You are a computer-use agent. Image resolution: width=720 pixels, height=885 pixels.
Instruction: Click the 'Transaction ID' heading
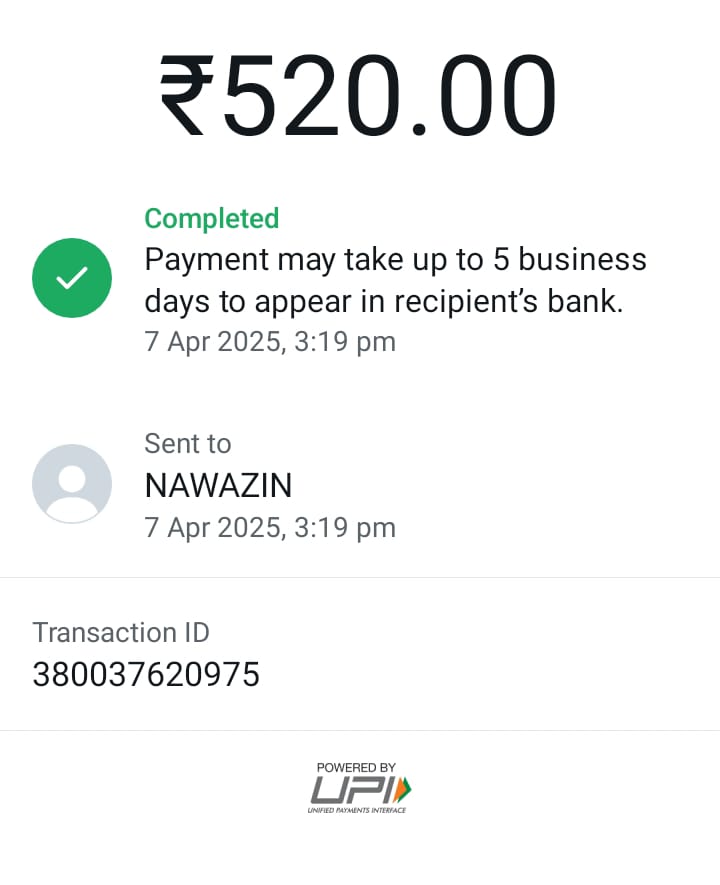click(x=121, y=632)
